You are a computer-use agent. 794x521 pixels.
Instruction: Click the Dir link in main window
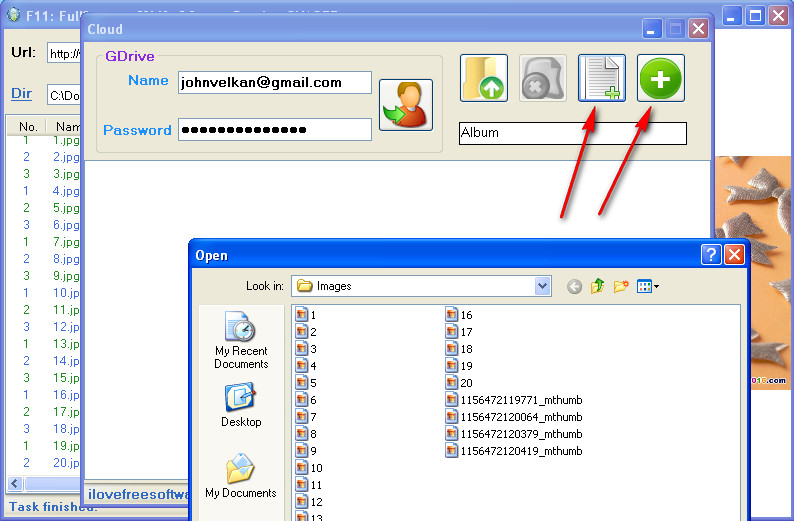tap(21, 94)
